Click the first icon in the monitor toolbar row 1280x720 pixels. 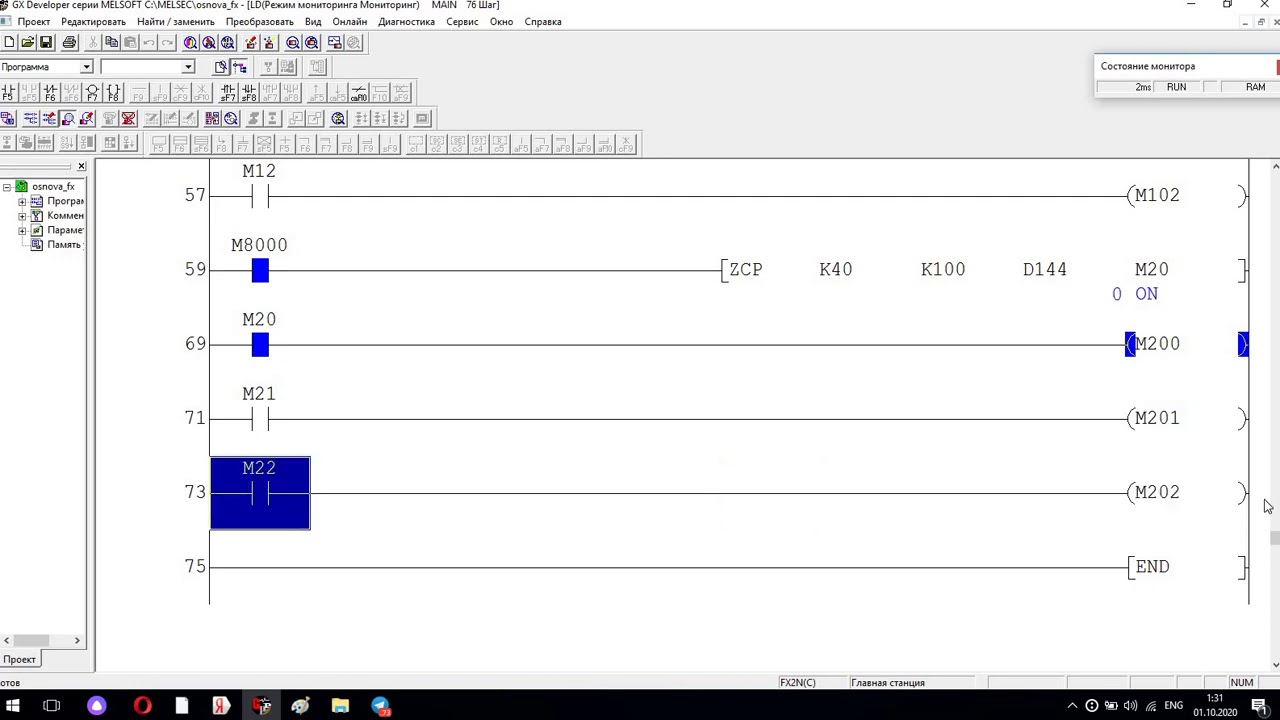tap(8, 118)
